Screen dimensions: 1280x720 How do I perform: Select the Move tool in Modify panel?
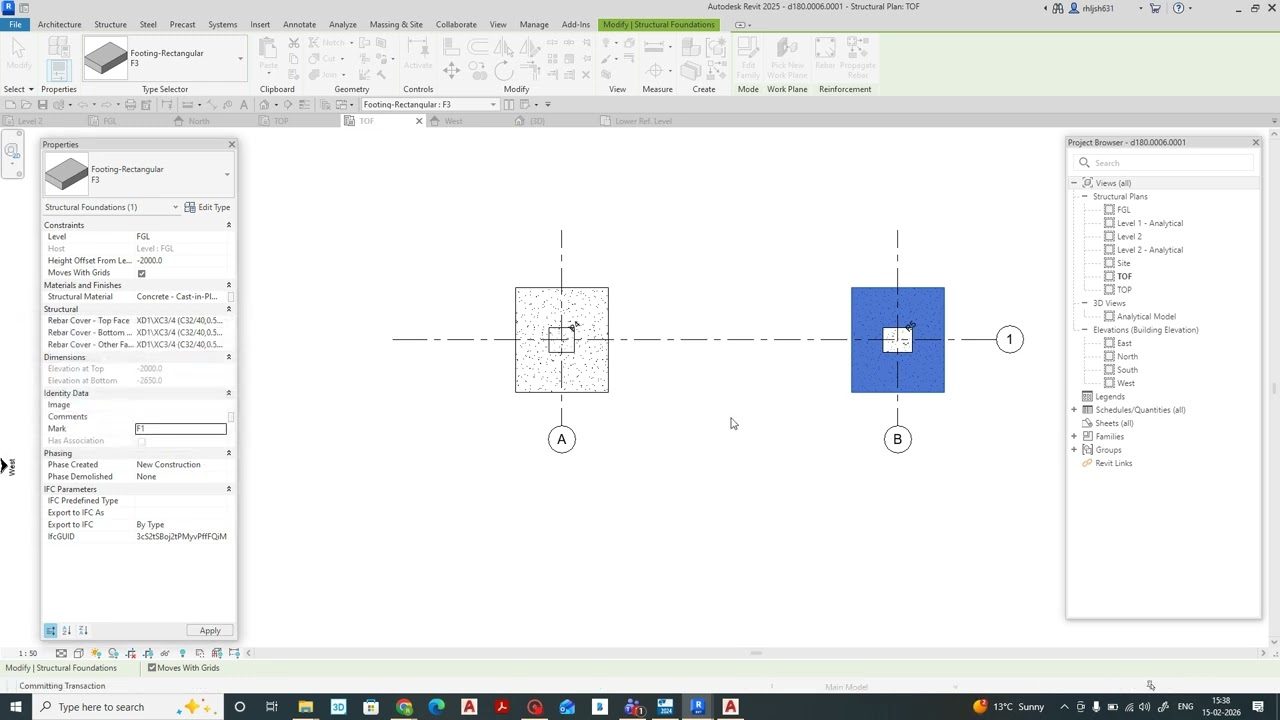tap(451, 69)
